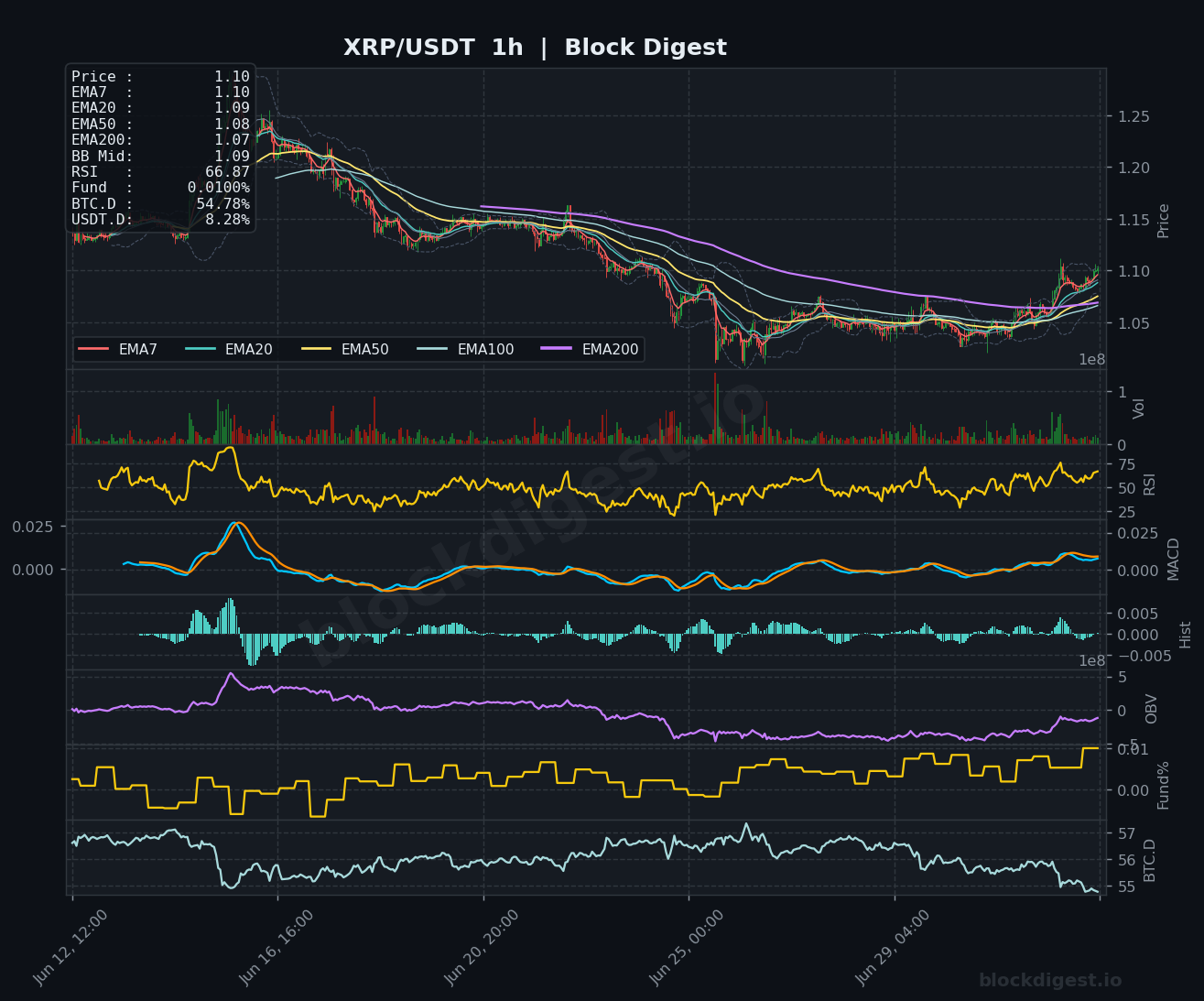Viewport: 1204px width, 1001px height.
Task: Click the 1.25 price axis tick
Action: pyautogui.click(x=1133, y=116)
